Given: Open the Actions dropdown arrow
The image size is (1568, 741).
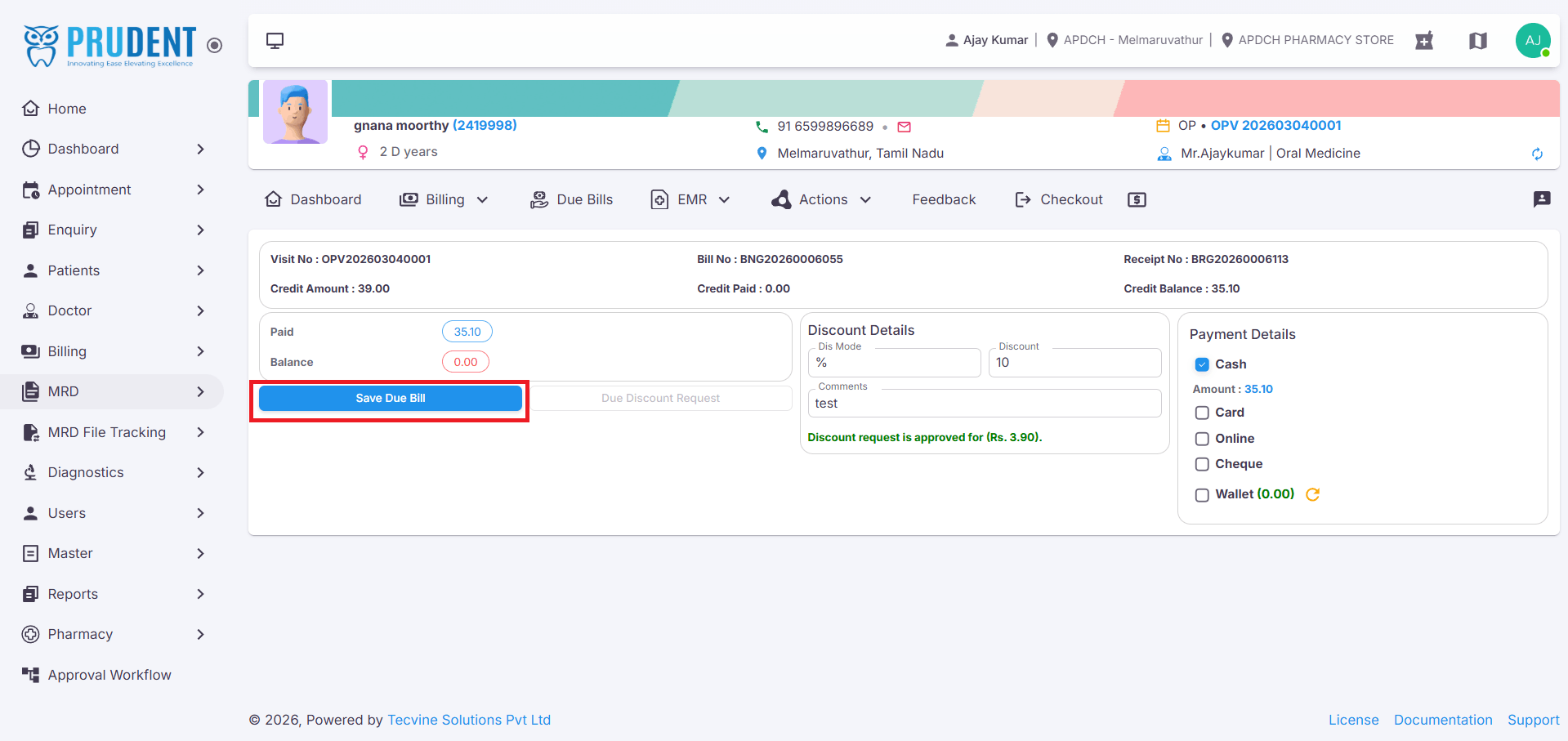Looking at the screenshot, I should click(865, 200).
